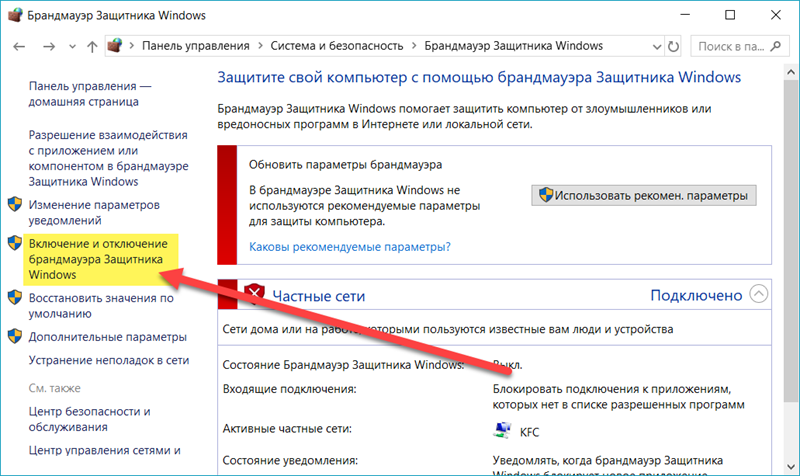Image resolution: width=800 pixels, height=476 pixels.
Task: Click 'Обновить параметры брандмауэра' heading
Action: pos(345,165)
